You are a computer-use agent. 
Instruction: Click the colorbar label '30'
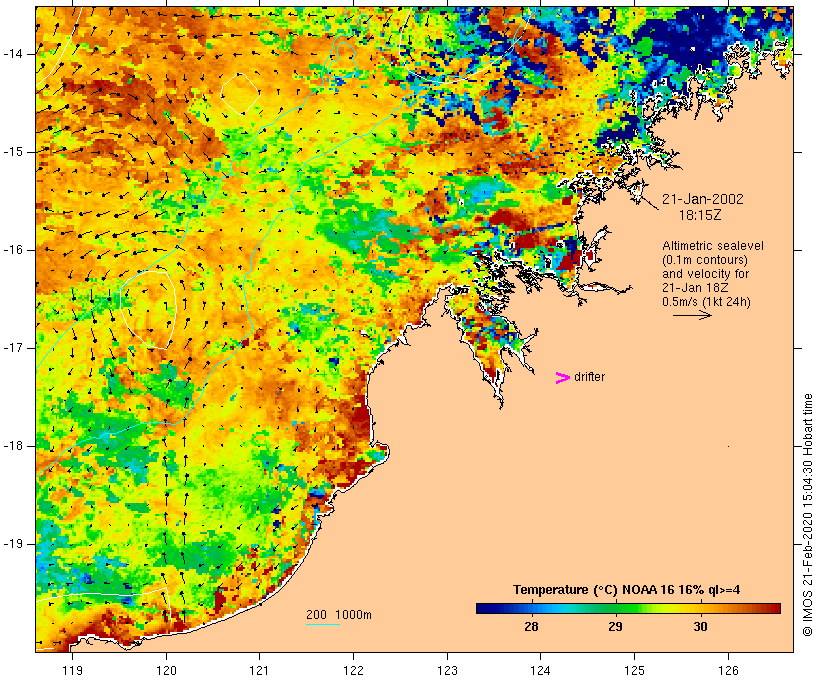(700, 626)
